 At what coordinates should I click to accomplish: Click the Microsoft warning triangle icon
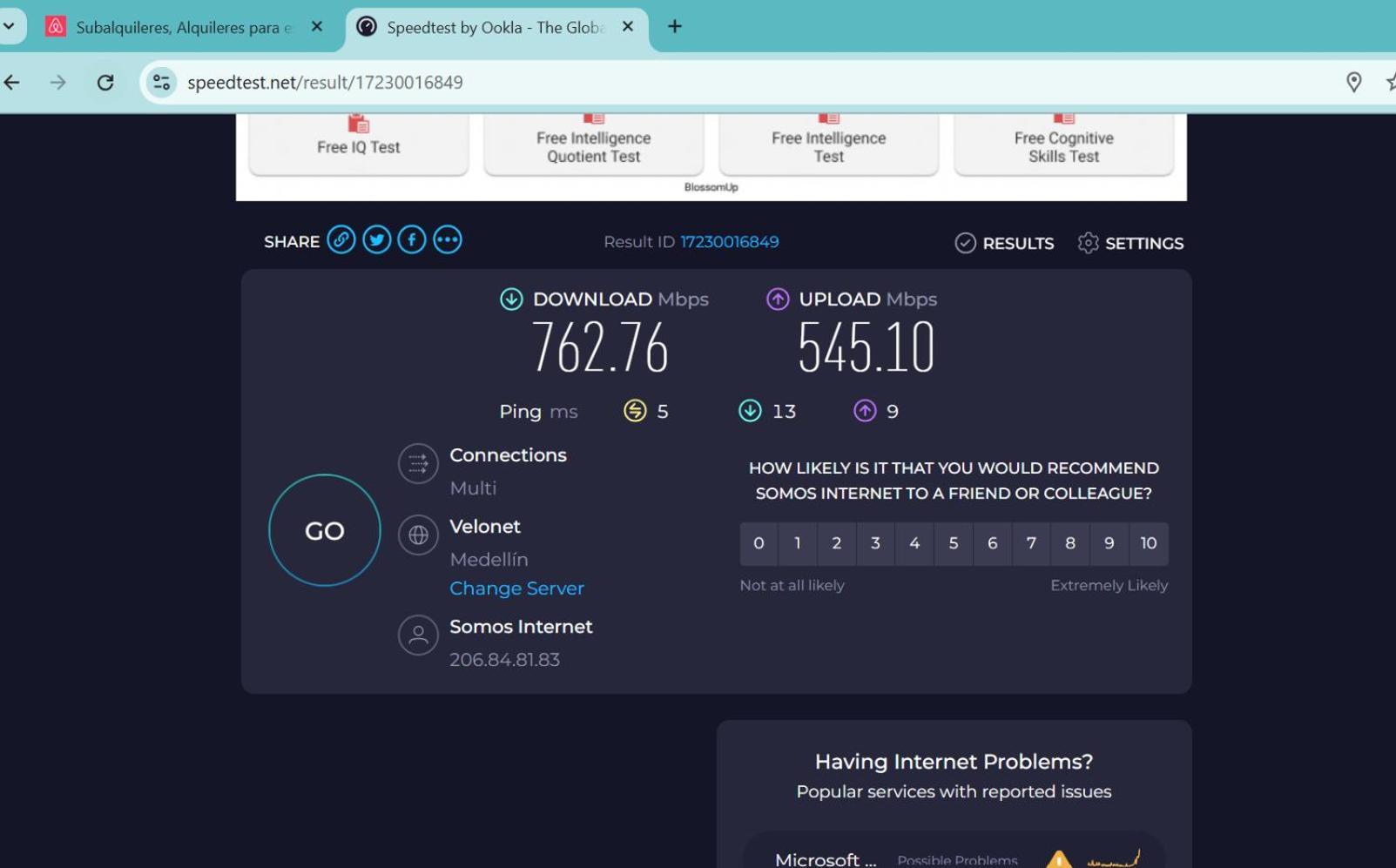[1059, 860]
